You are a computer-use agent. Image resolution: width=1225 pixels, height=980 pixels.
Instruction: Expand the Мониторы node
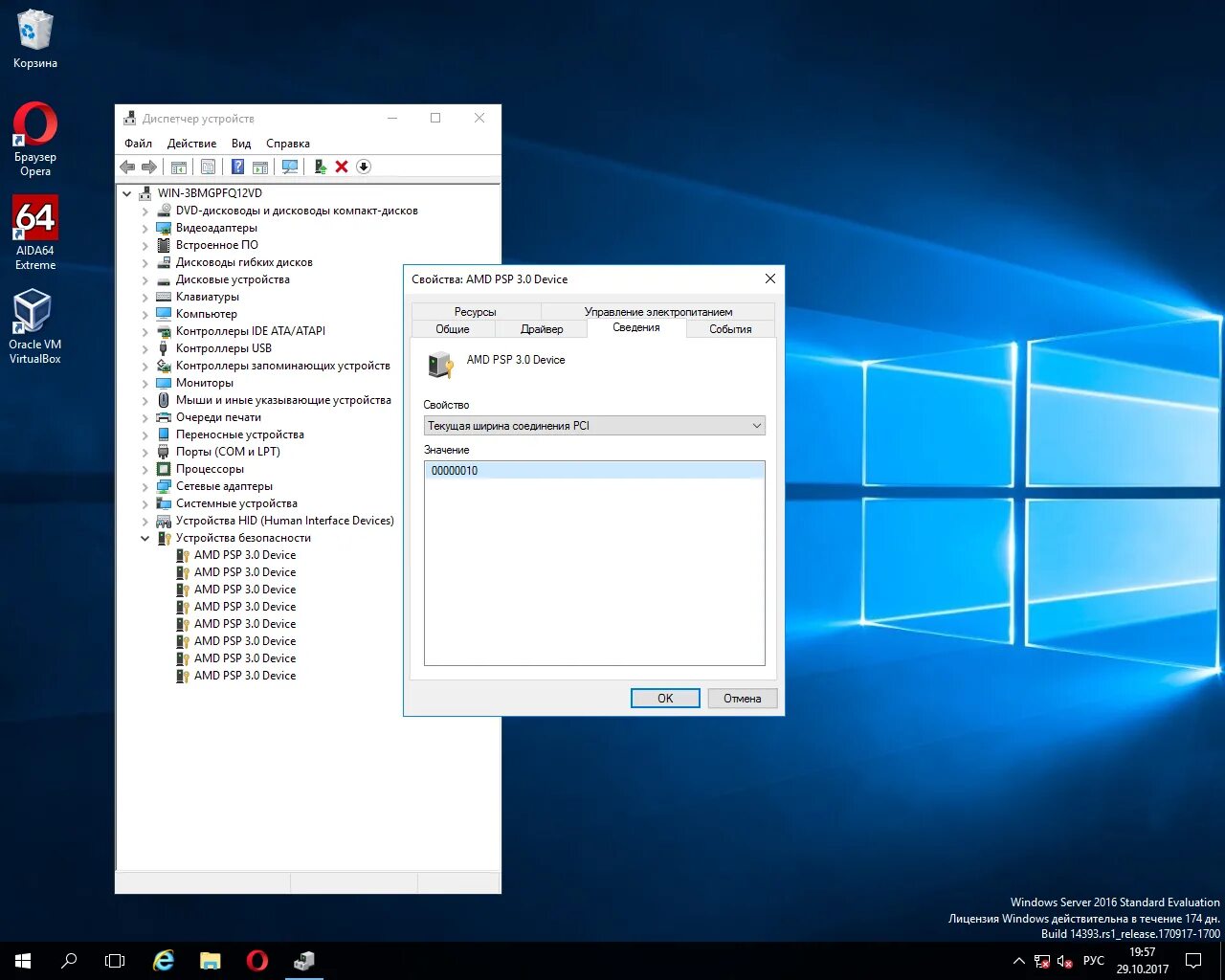tap(145, 383)
